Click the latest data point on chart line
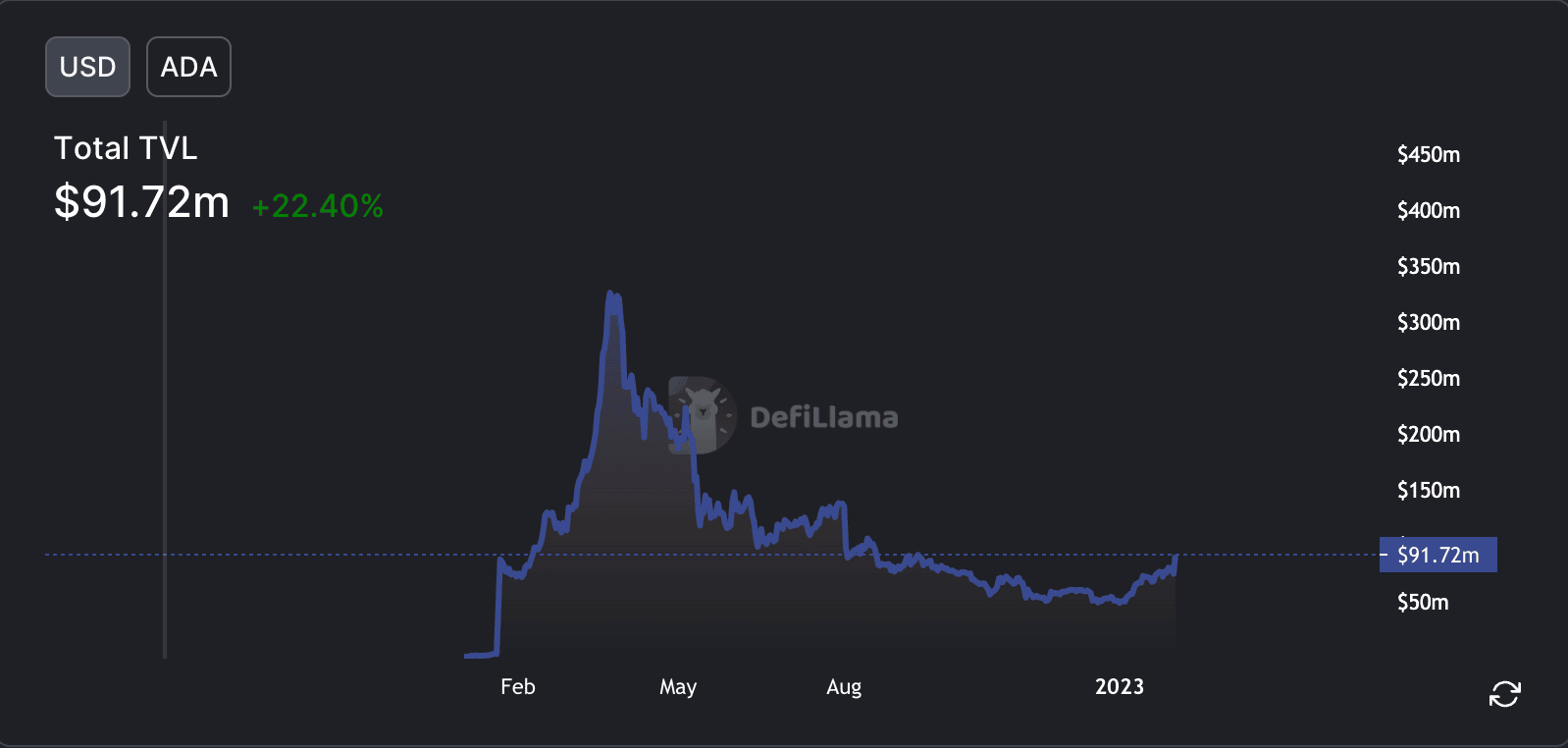The width and height of the screenshot is (1568, 748). 1176,557
